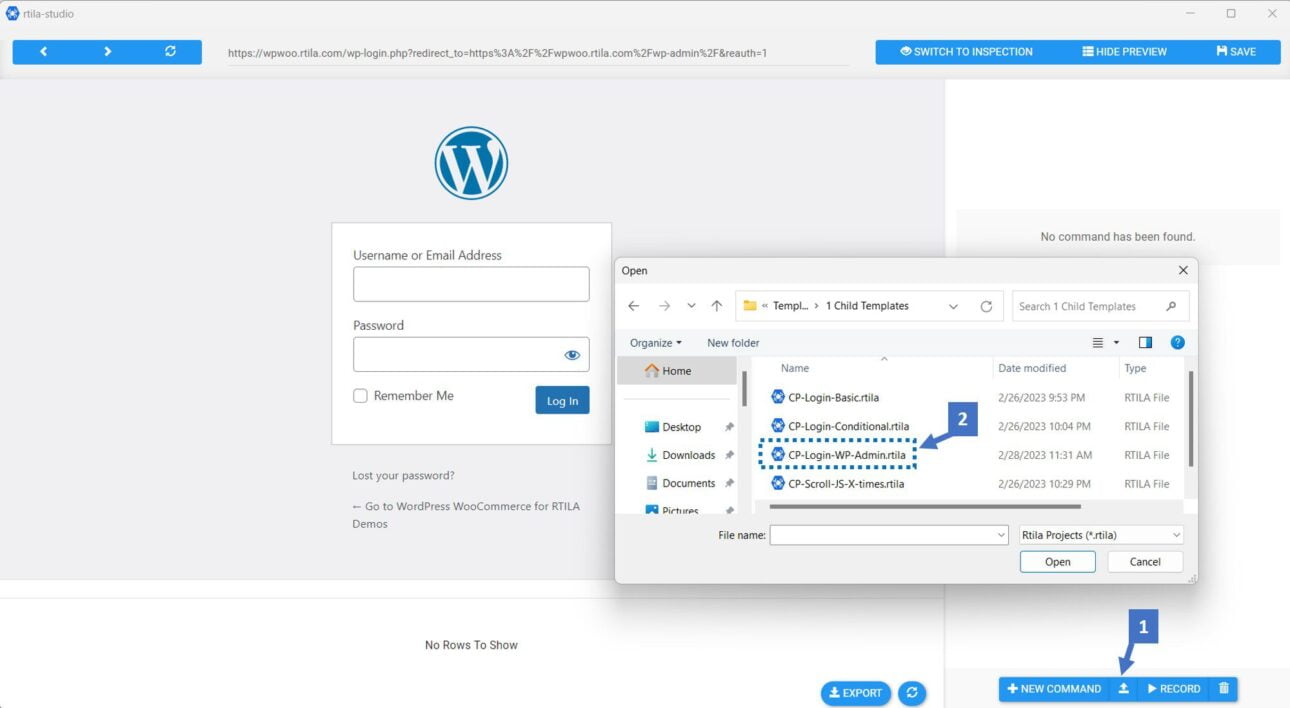Open help via the dialog question mark icon

click(1177, 342)
